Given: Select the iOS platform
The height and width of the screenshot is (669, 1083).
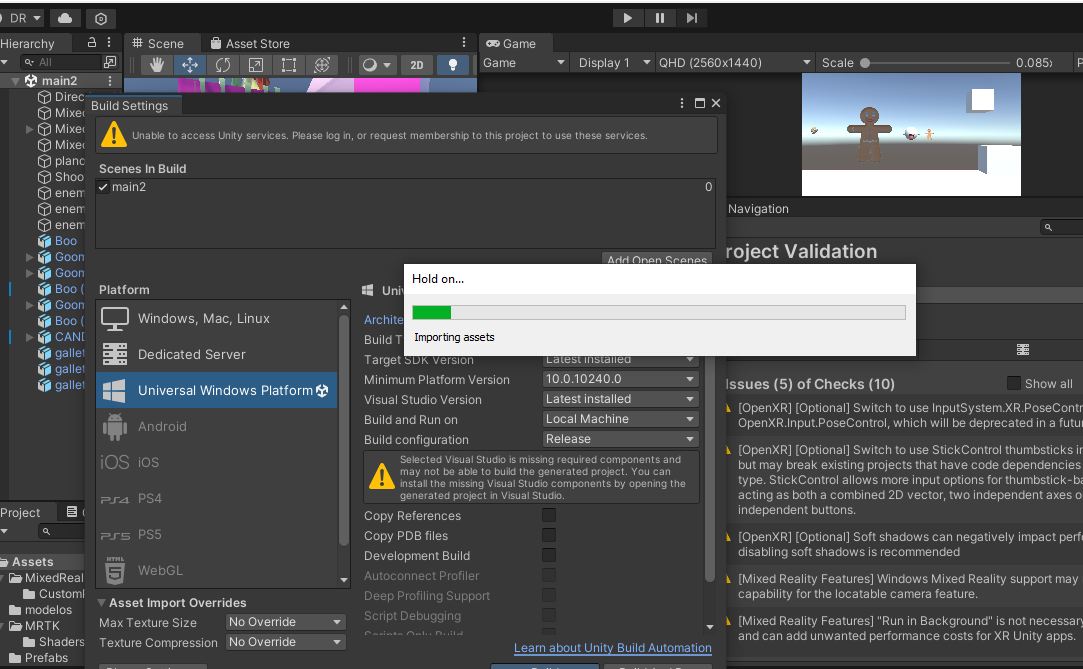Looking at the screenshot, I should 217,462.
